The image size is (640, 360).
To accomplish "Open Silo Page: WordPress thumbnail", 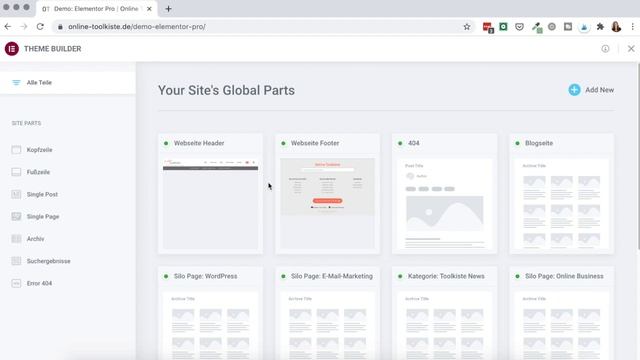I will pyautogui.click(x=211, y=325).
